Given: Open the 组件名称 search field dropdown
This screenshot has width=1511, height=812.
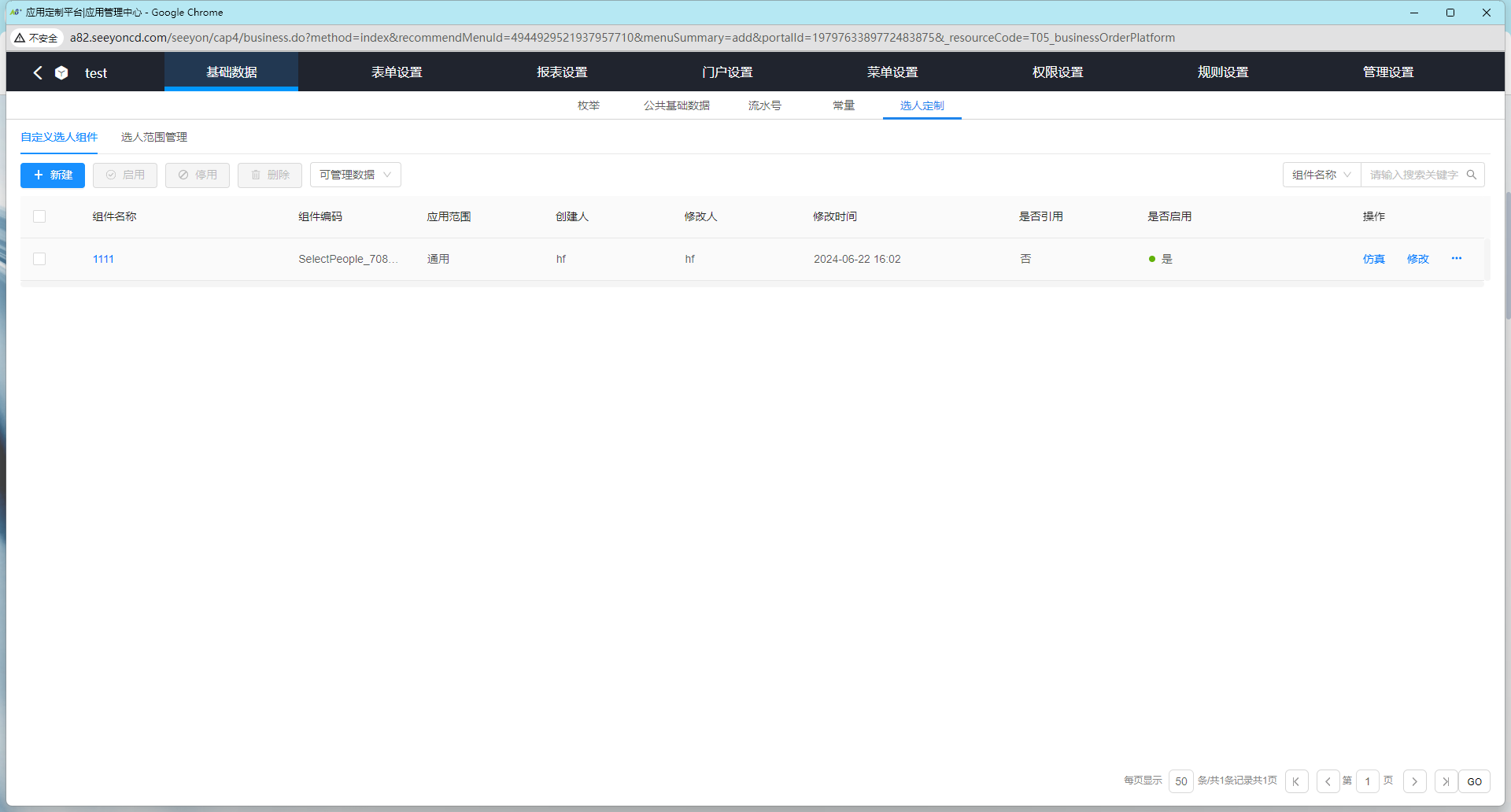Looking at the screenshot, I should pos(1321,175).
